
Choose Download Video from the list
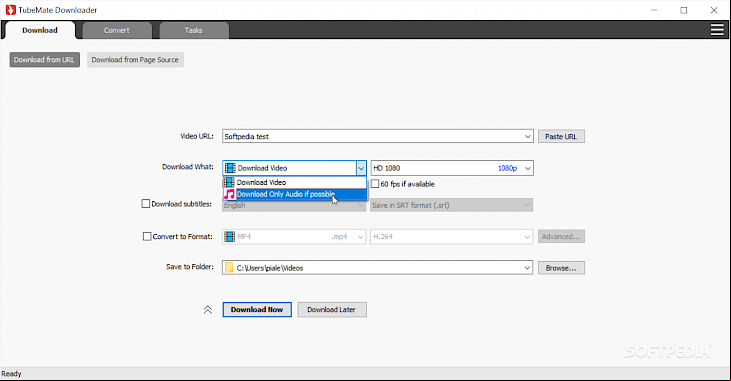(x=295, y=182)
